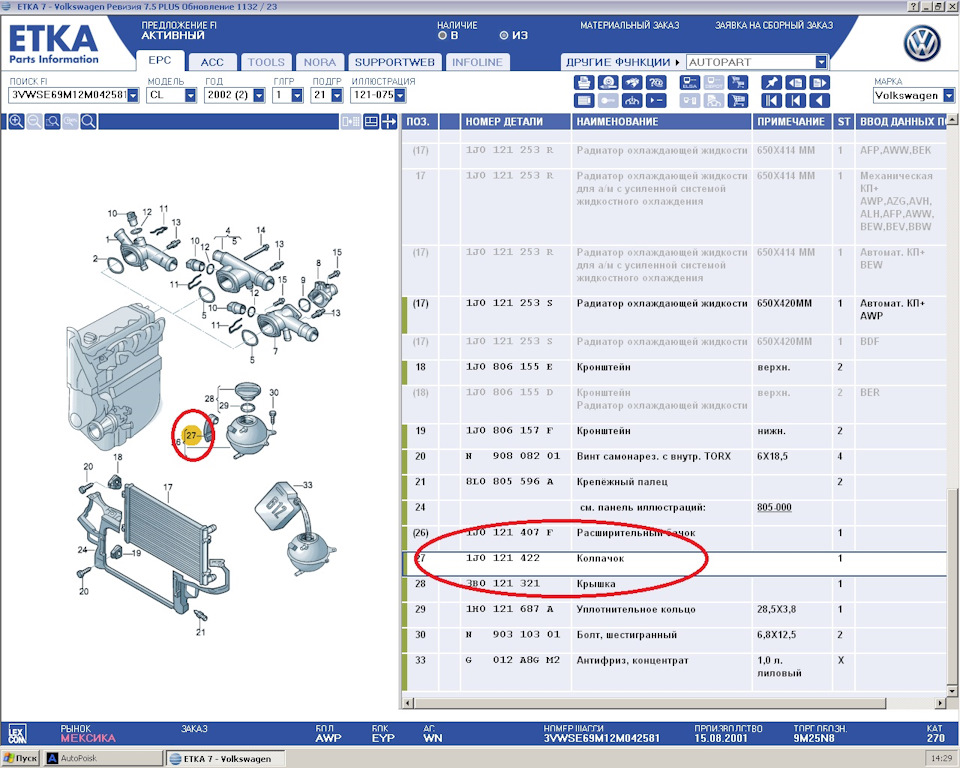Go to next illustration page icon
960x768 pixels.
(819, 83)
